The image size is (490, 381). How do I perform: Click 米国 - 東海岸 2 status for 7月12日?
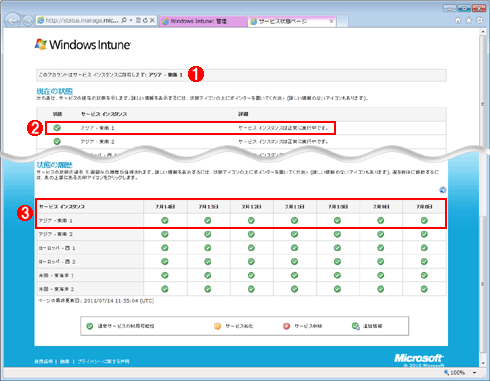click(251, 289)
